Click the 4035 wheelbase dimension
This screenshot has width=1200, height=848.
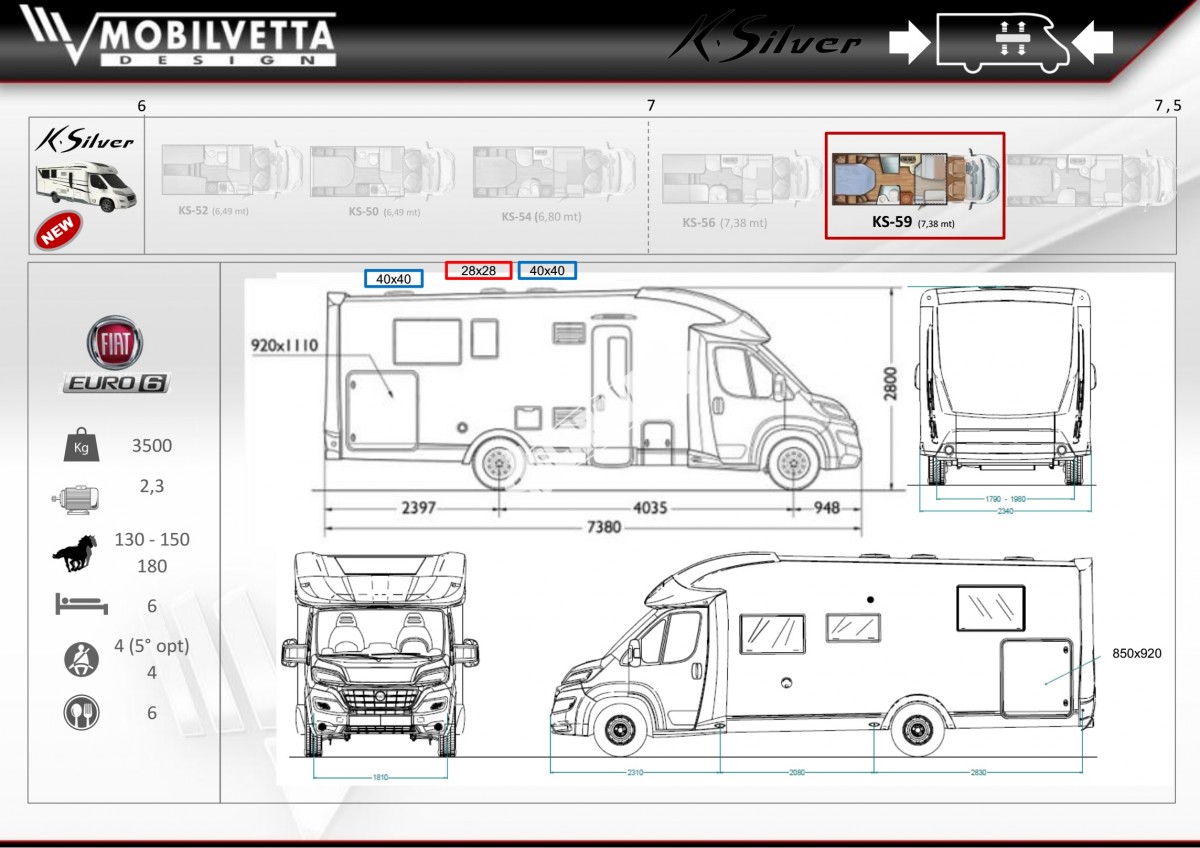[650, 507]
